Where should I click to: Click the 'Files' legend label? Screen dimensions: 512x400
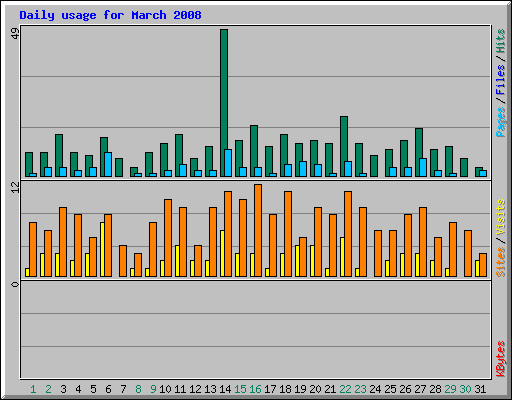click(x=500, y=80)
